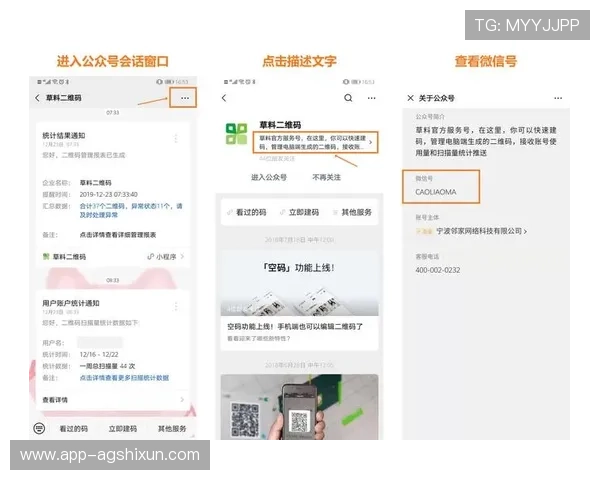Open 看过的码 bottom menu in chat window
The width and height of the screenshot is (600, 480).
click(x=73, y=429)
